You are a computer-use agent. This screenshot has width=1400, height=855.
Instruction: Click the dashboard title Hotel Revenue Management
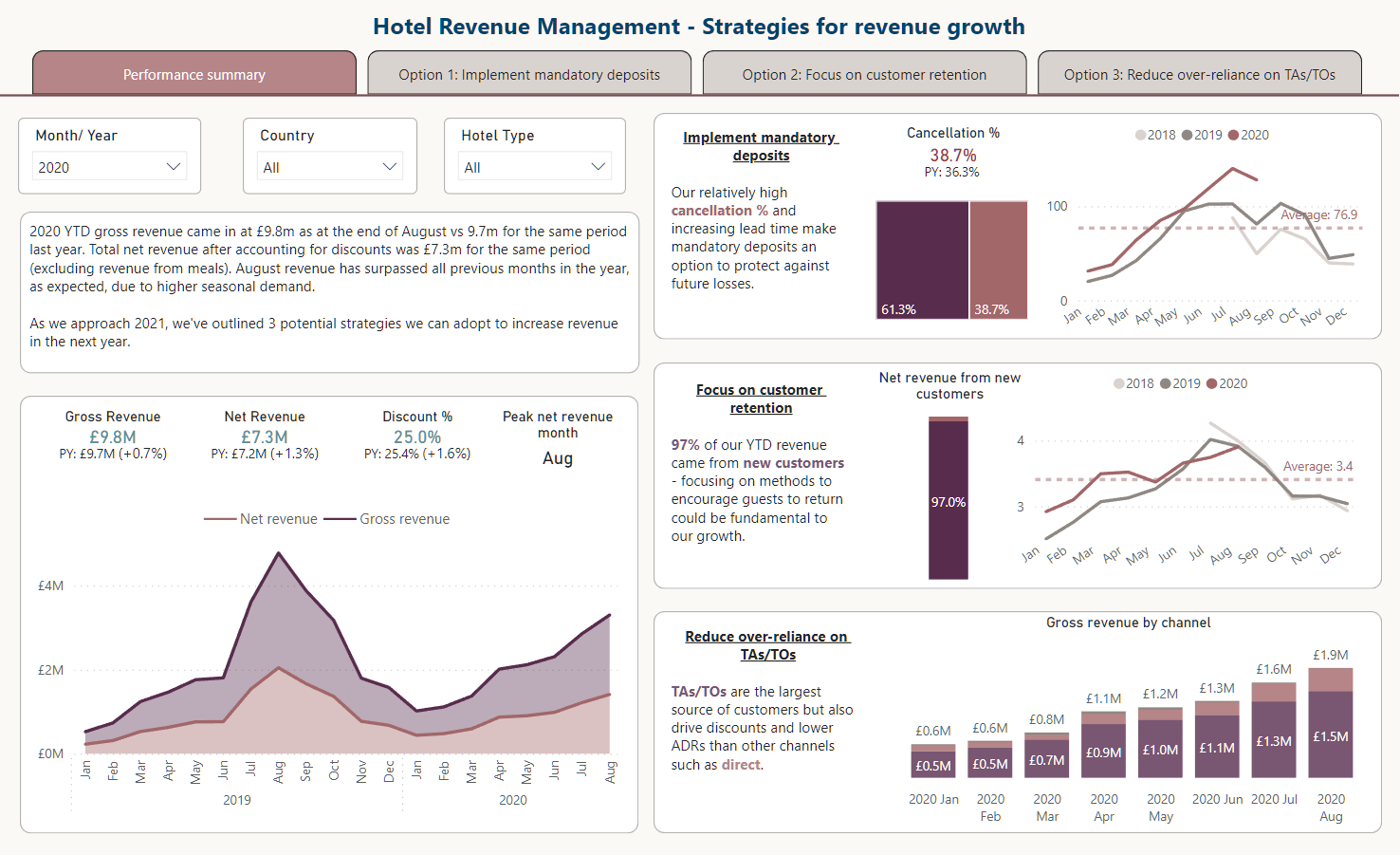[699, 27]
